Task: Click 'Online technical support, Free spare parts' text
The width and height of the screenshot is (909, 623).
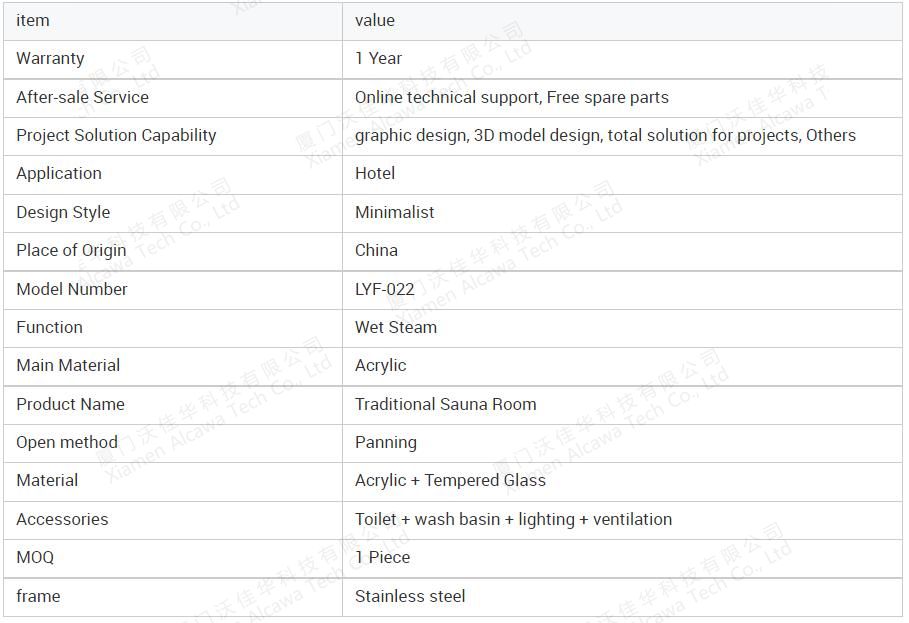Action: pos(511,97)
